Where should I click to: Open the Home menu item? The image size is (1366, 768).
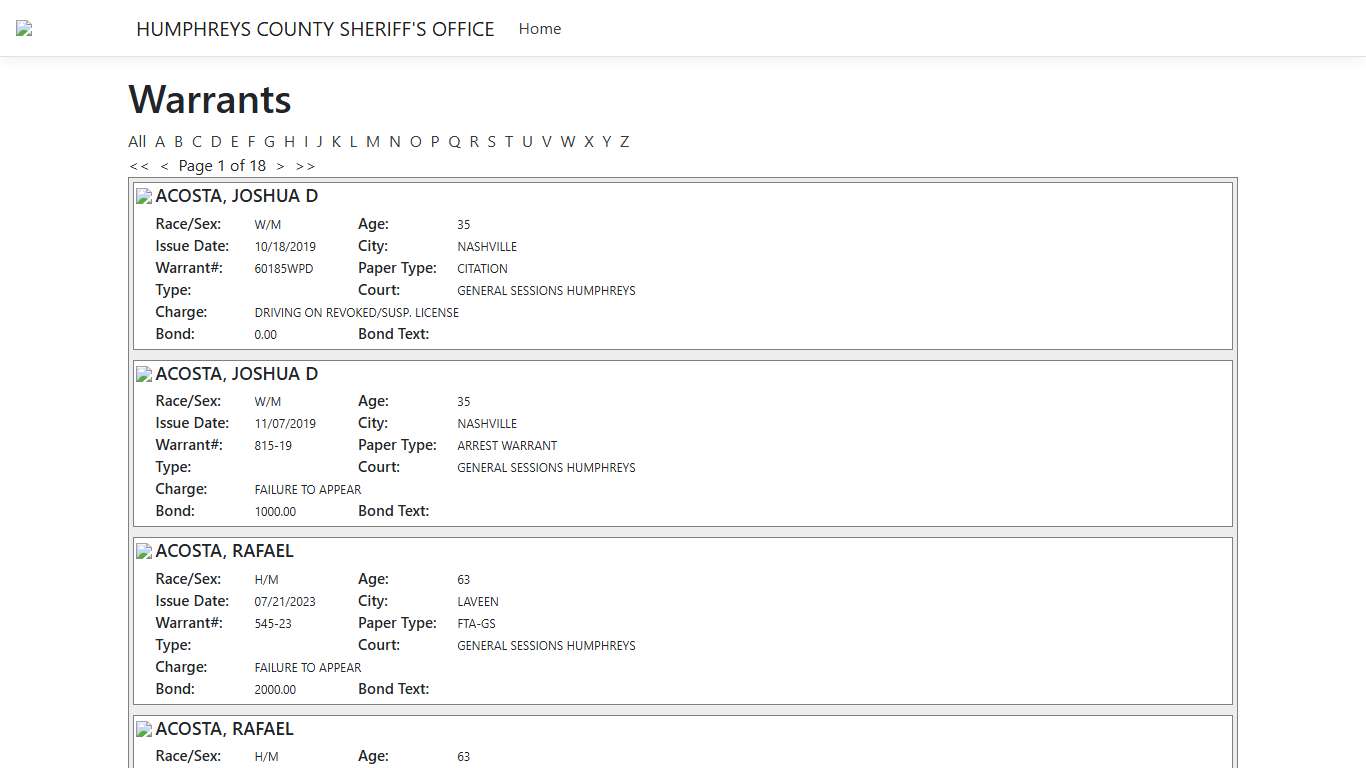540,28
